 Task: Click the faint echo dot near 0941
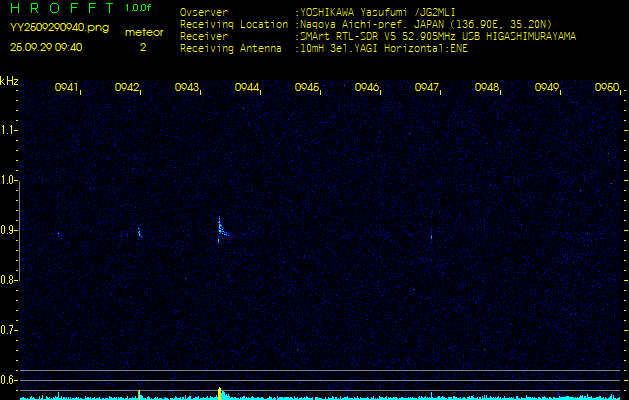click(58, 234)
